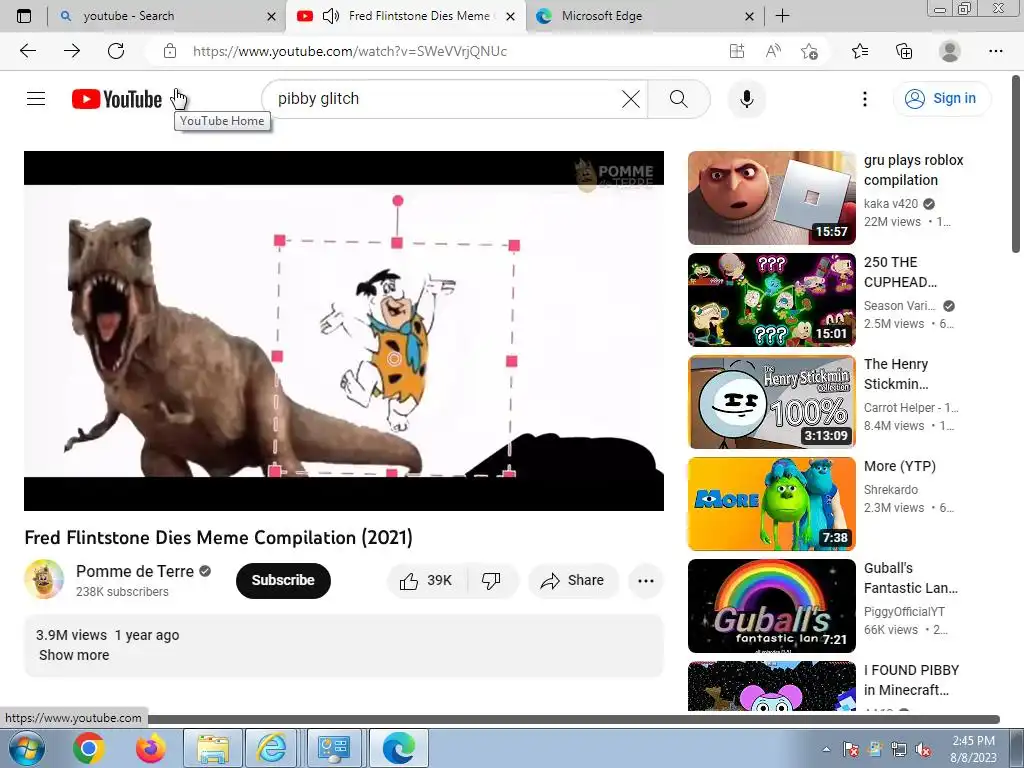1024x768 pixels.
Task: Click the muted volume tray icon
Action: (x=923, y=750)
